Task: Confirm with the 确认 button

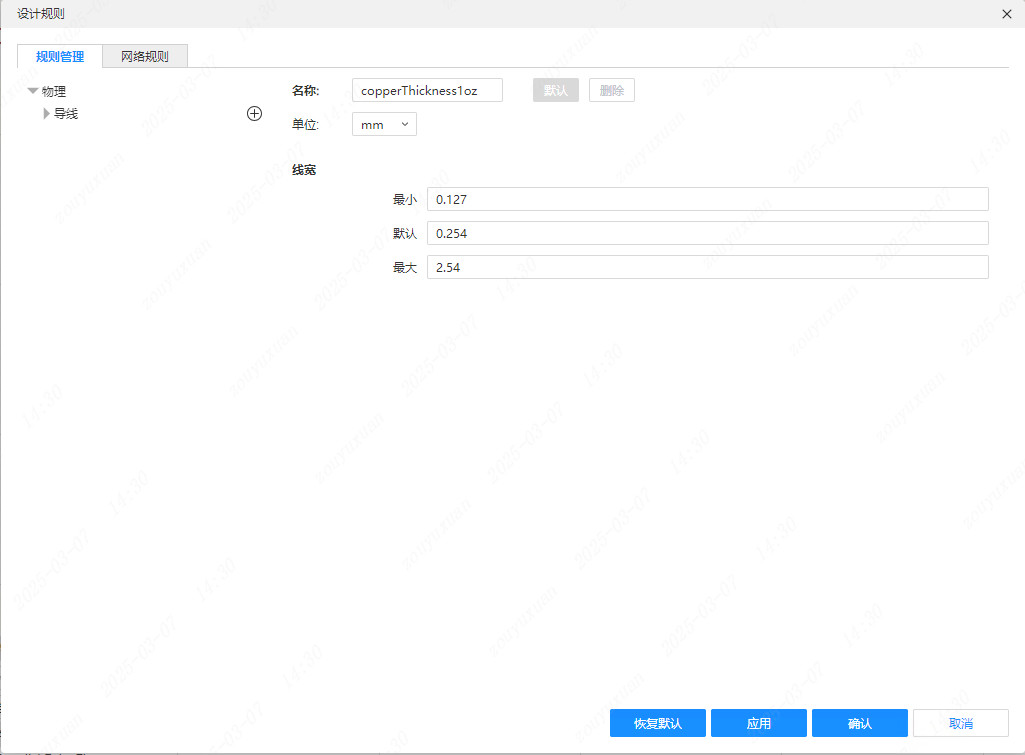Action: pyautogui.click(x=859, y=723)
